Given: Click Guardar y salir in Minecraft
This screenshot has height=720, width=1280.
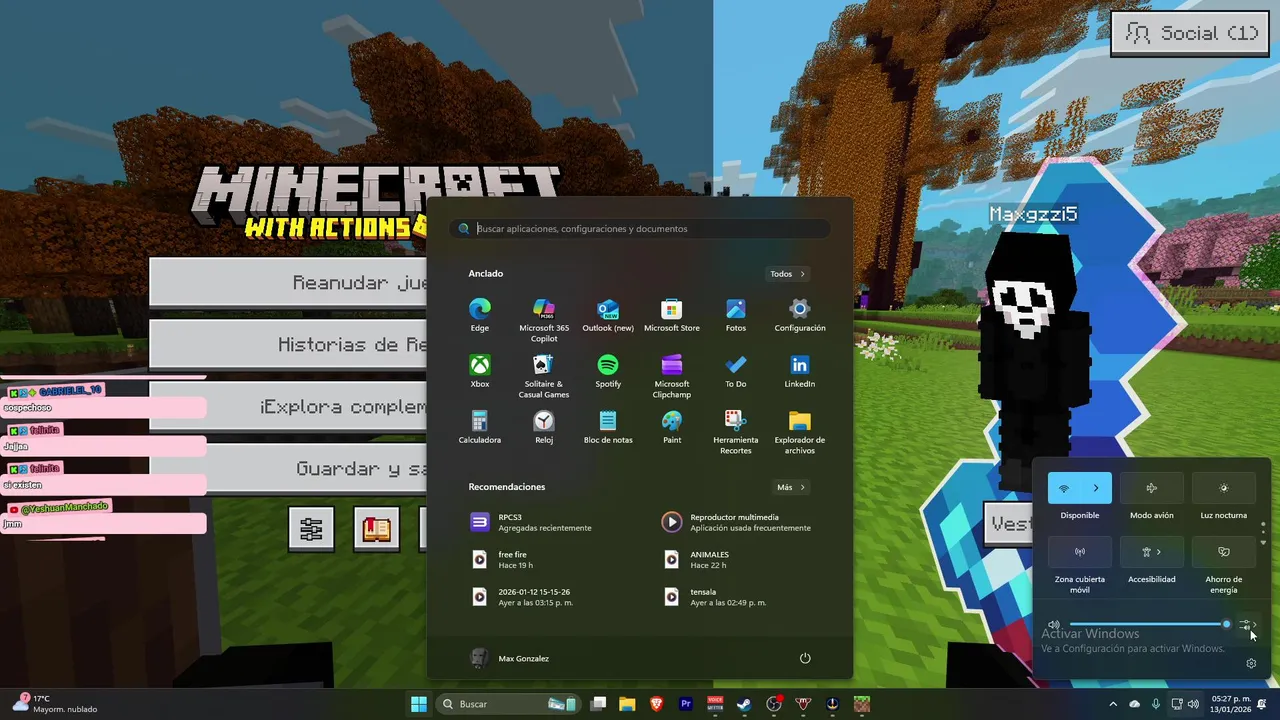Looking at the screenshot, I should click(x=288, y=468).
